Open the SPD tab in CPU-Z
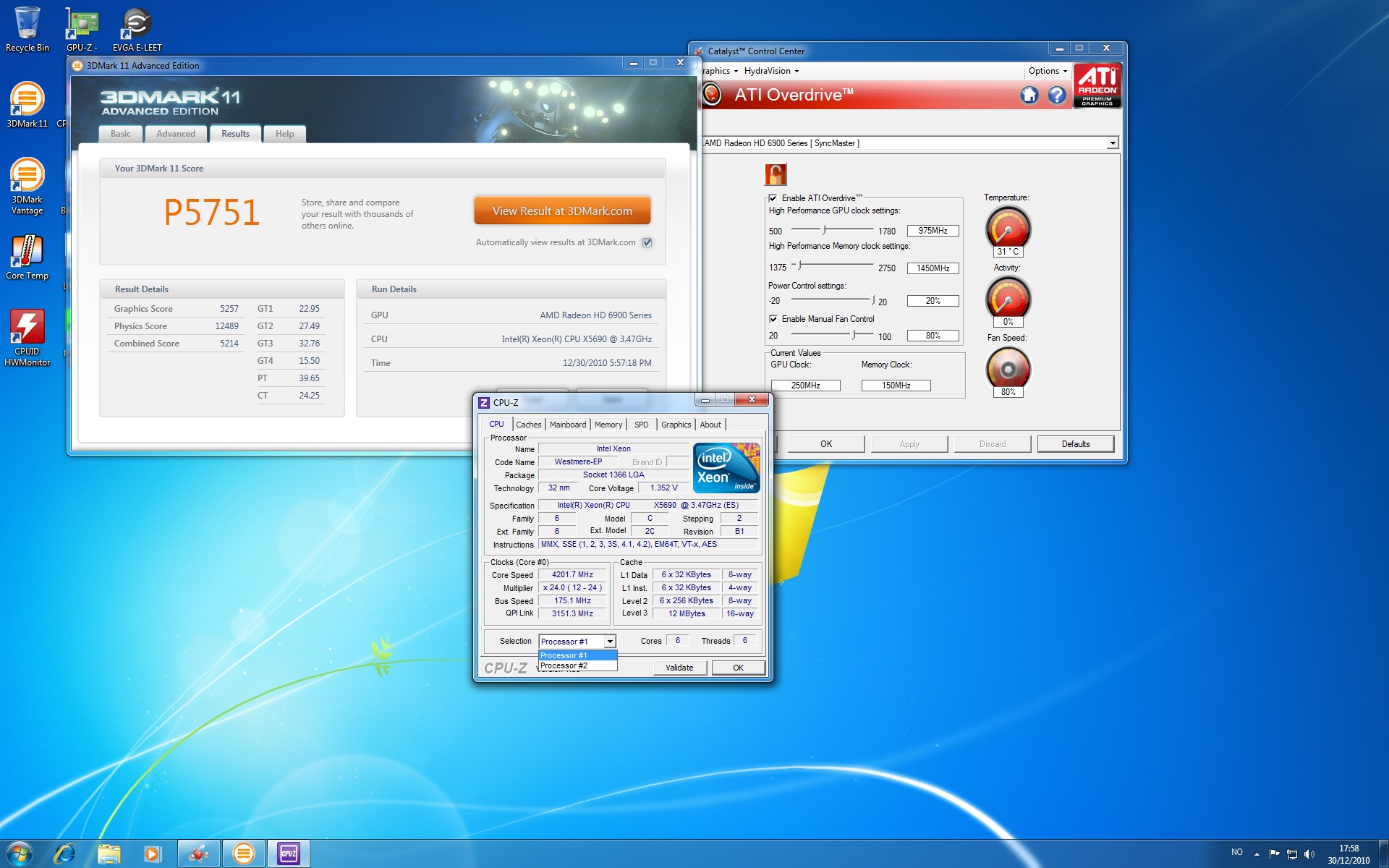1389x868 pixels. click(642, 425)
